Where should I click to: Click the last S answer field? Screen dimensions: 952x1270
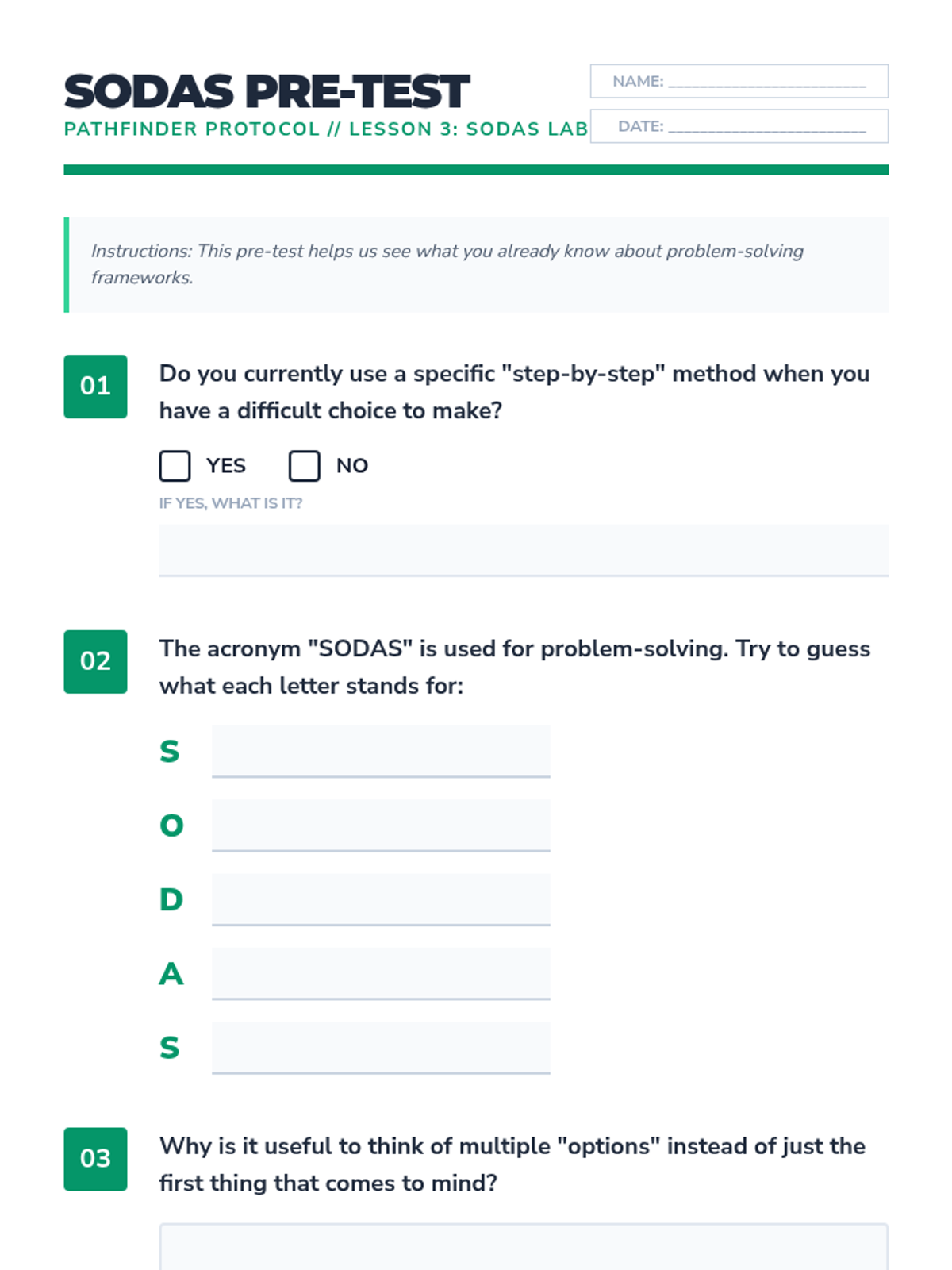(381, 1048)
